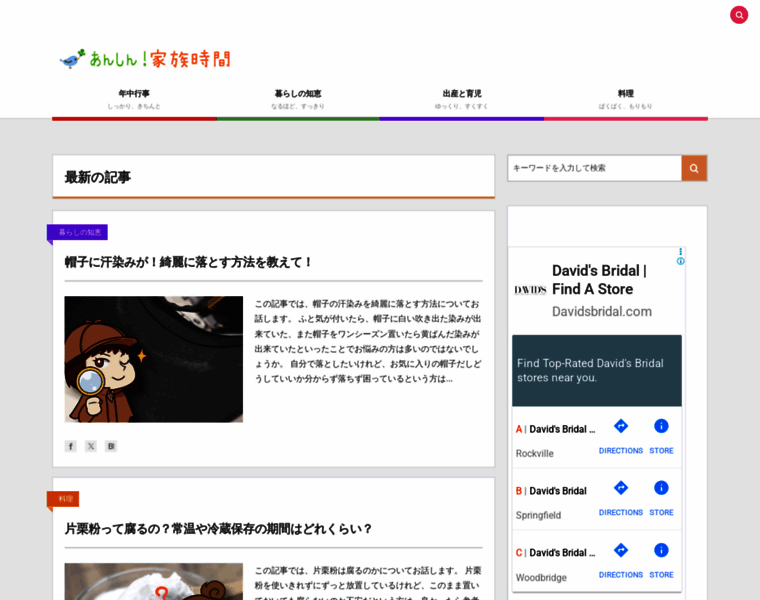Click the Find Top-Rated David's Bridal banner

point(597,371)
